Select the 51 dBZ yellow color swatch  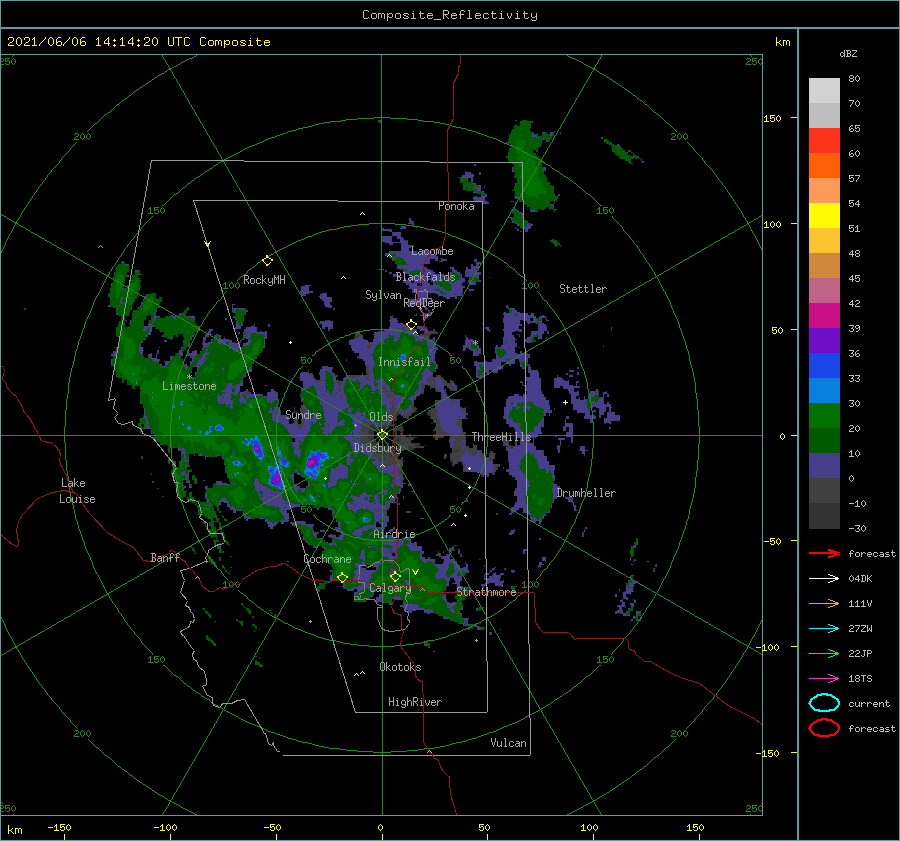pyautogui.click(x=824, y=215)
